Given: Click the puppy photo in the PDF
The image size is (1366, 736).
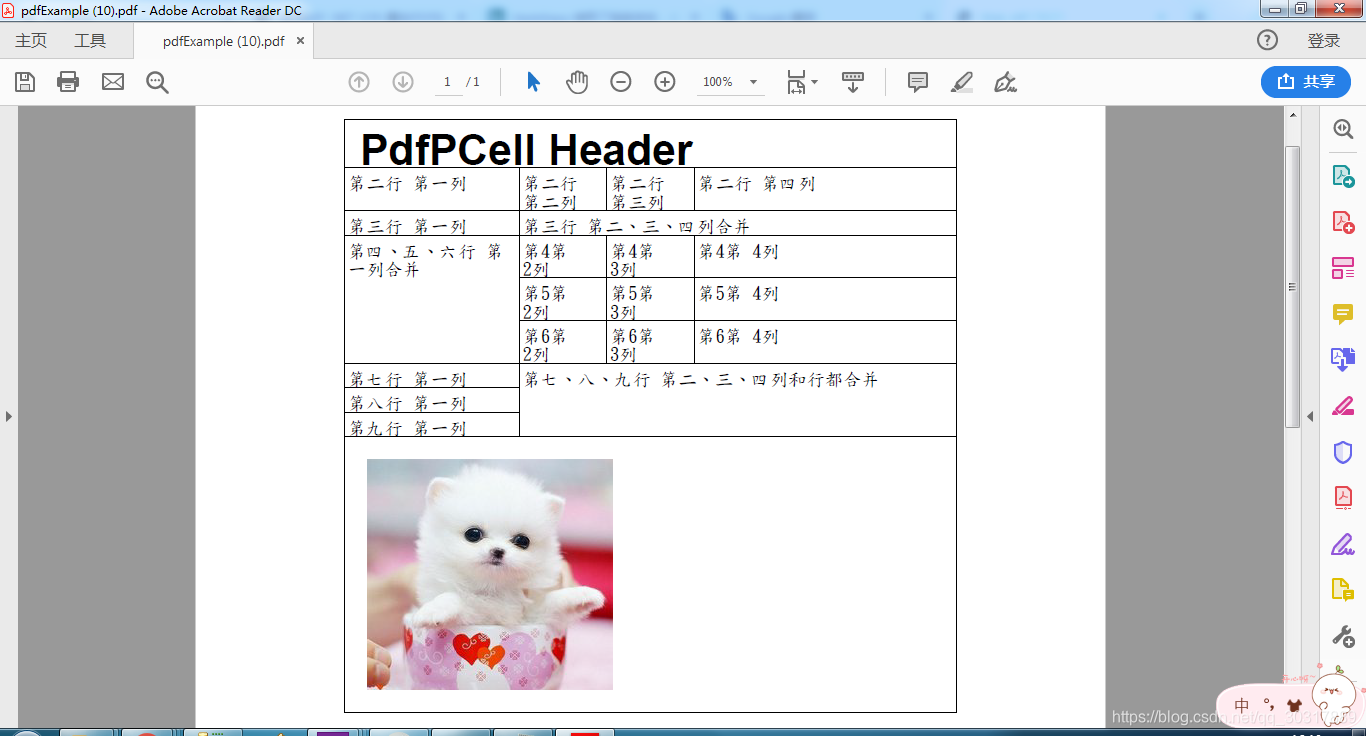Looking at the screenshot, I should [489, 573].
